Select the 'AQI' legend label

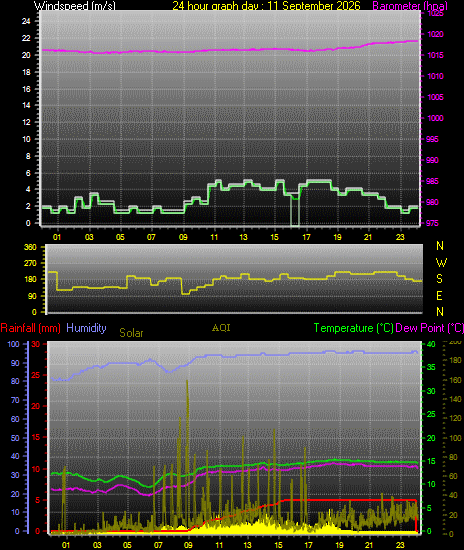point(221,328)
